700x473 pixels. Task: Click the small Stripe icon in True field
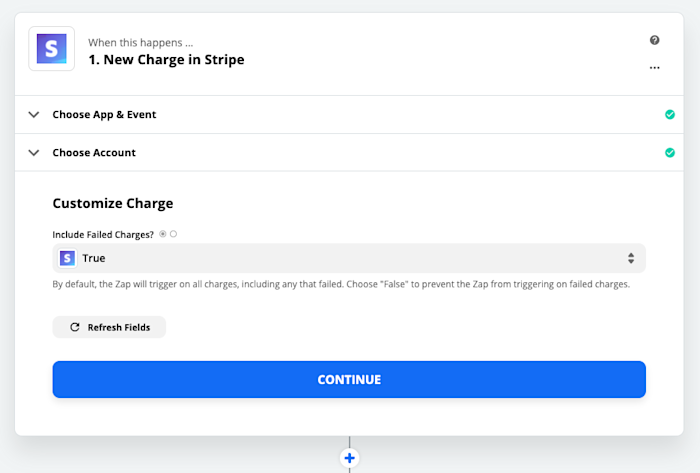67,258
